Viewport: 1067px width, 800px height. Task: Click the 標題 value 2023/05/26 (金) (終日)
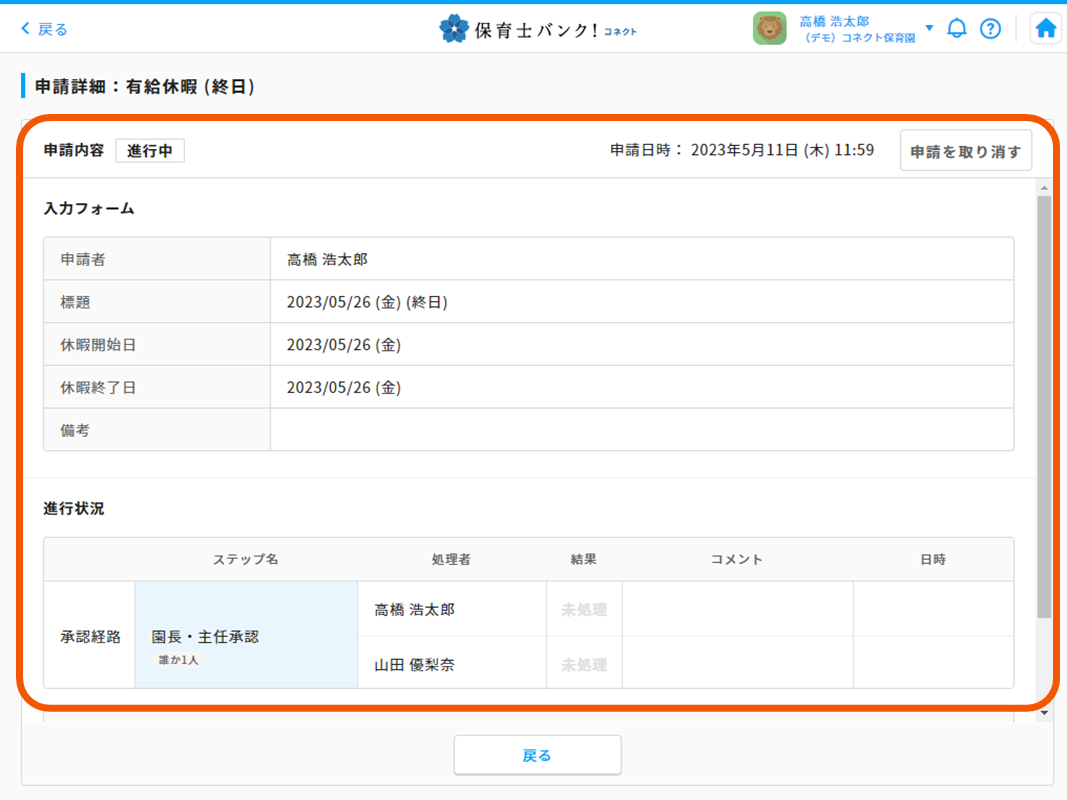(366, 302)
